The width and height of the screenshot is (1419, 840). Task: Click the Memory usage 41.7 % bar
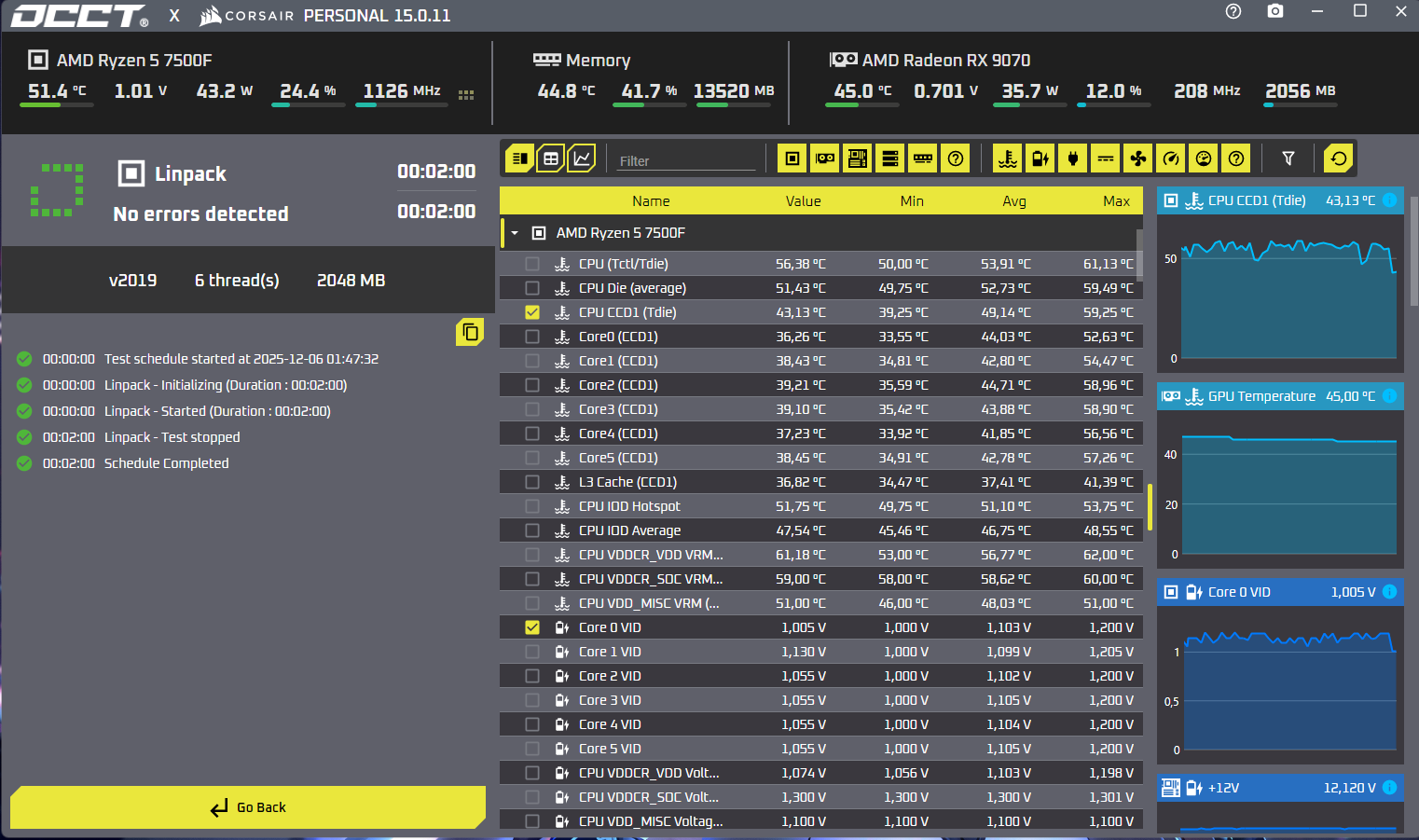click(650, 105)
